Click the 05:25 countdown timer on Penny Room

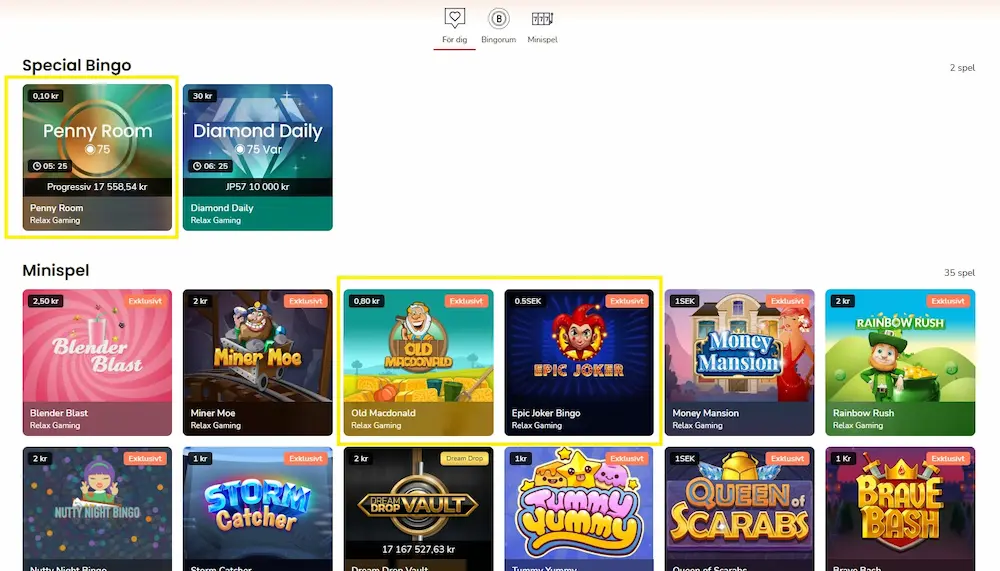pos(50,166)
